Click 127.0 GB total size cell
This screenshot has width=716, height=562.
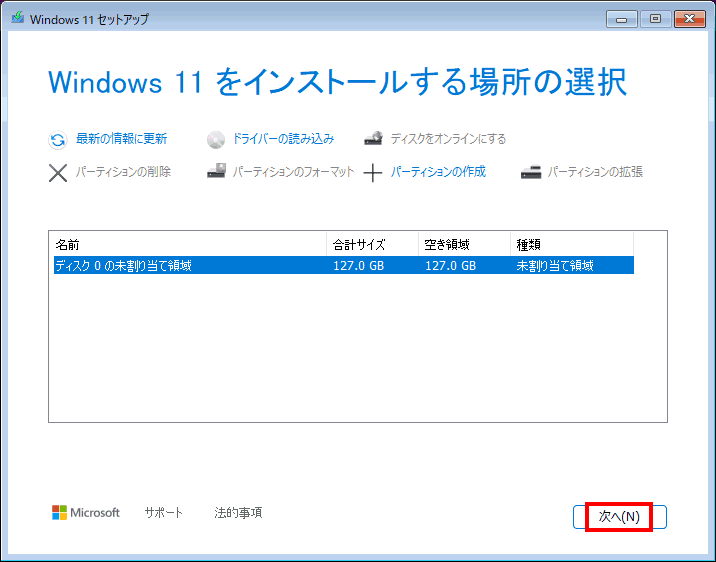(x=358, y=266)
